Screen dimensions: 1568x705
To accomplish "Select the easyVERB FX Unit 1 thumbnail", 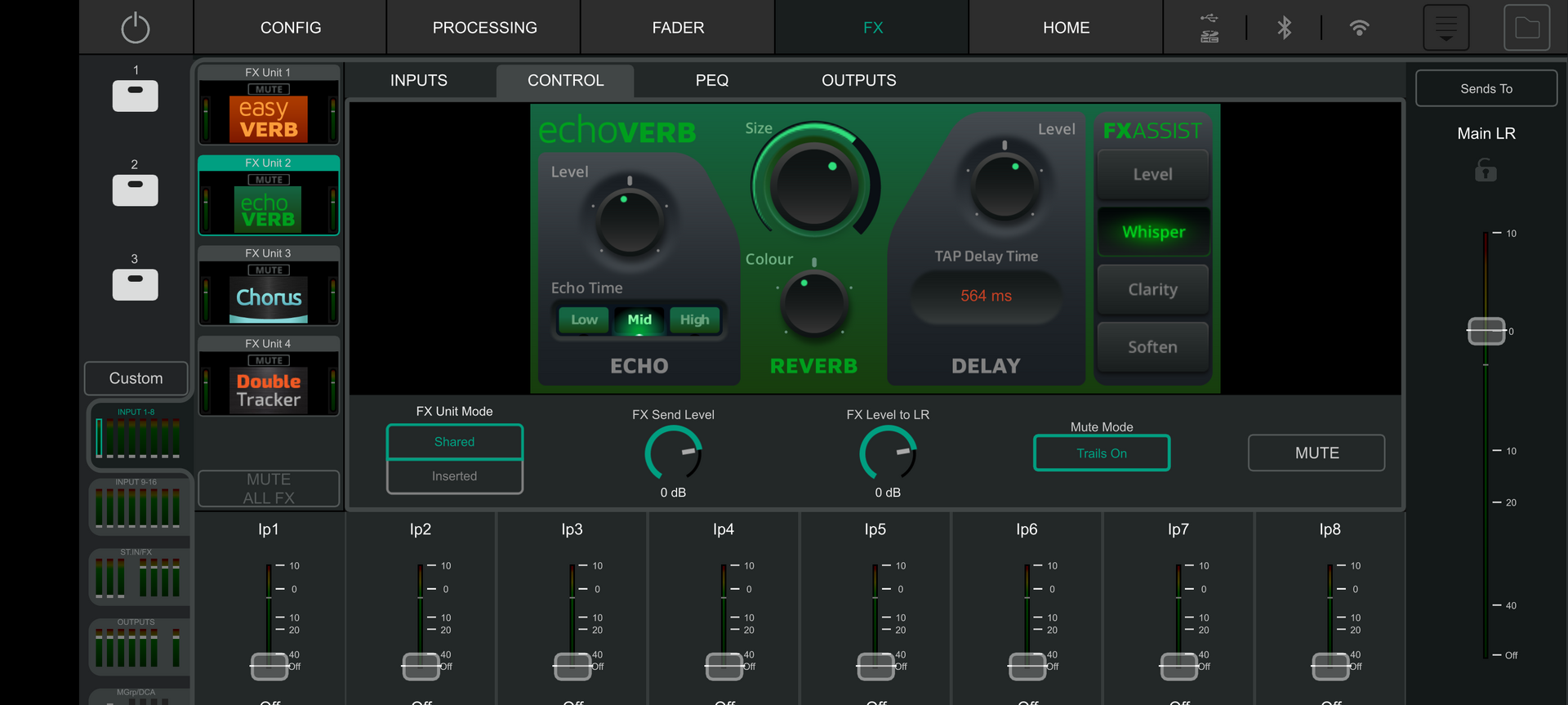I will [269, 119].
